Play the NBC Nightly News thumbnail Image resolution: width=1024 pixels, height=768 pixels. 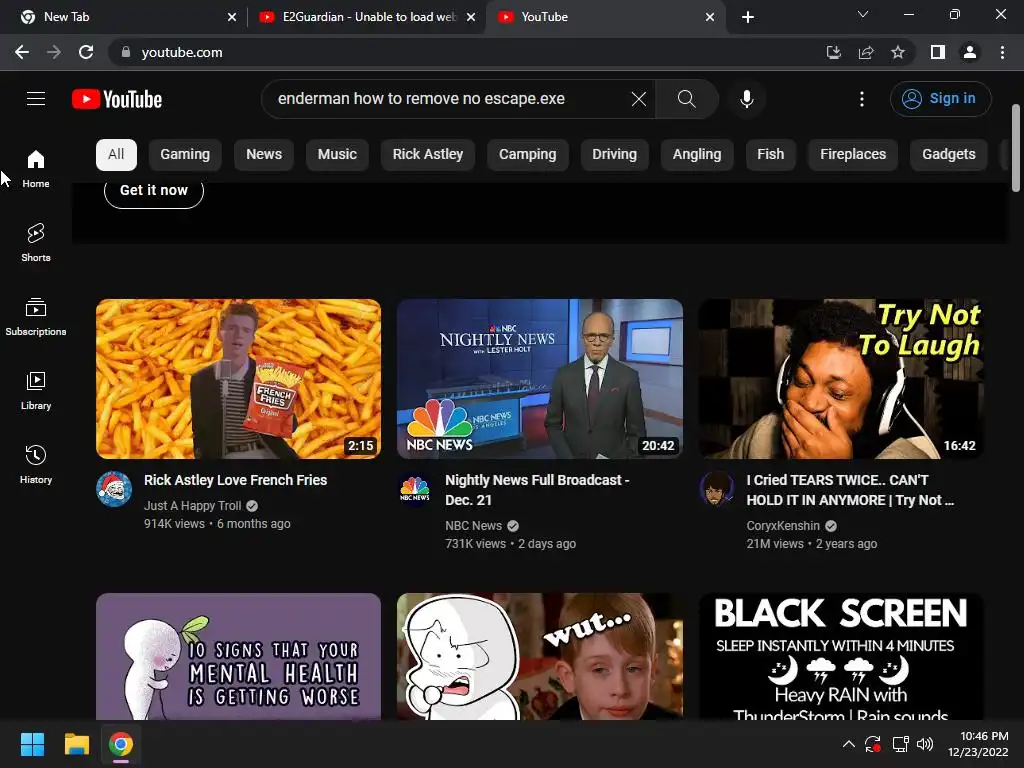coord(540,379)
